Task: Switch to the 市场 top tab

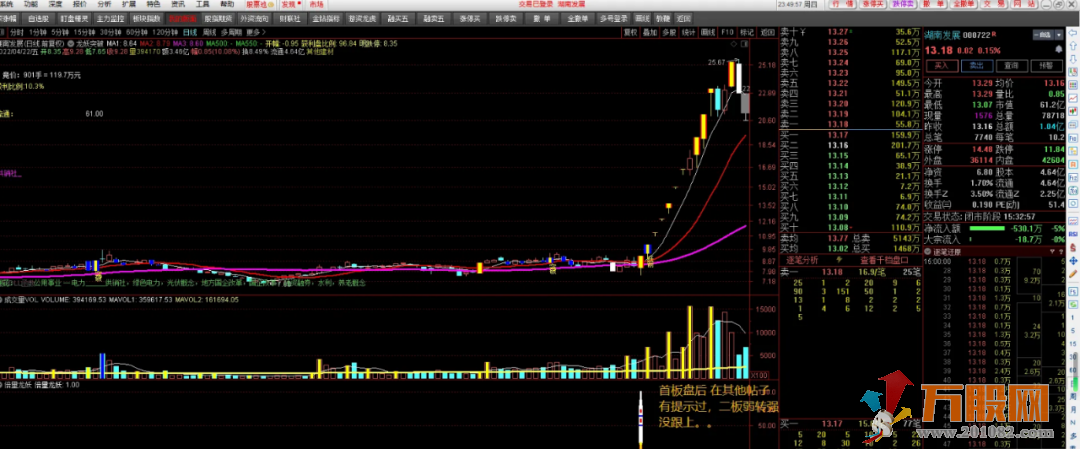Action: (x=317, y=4)
